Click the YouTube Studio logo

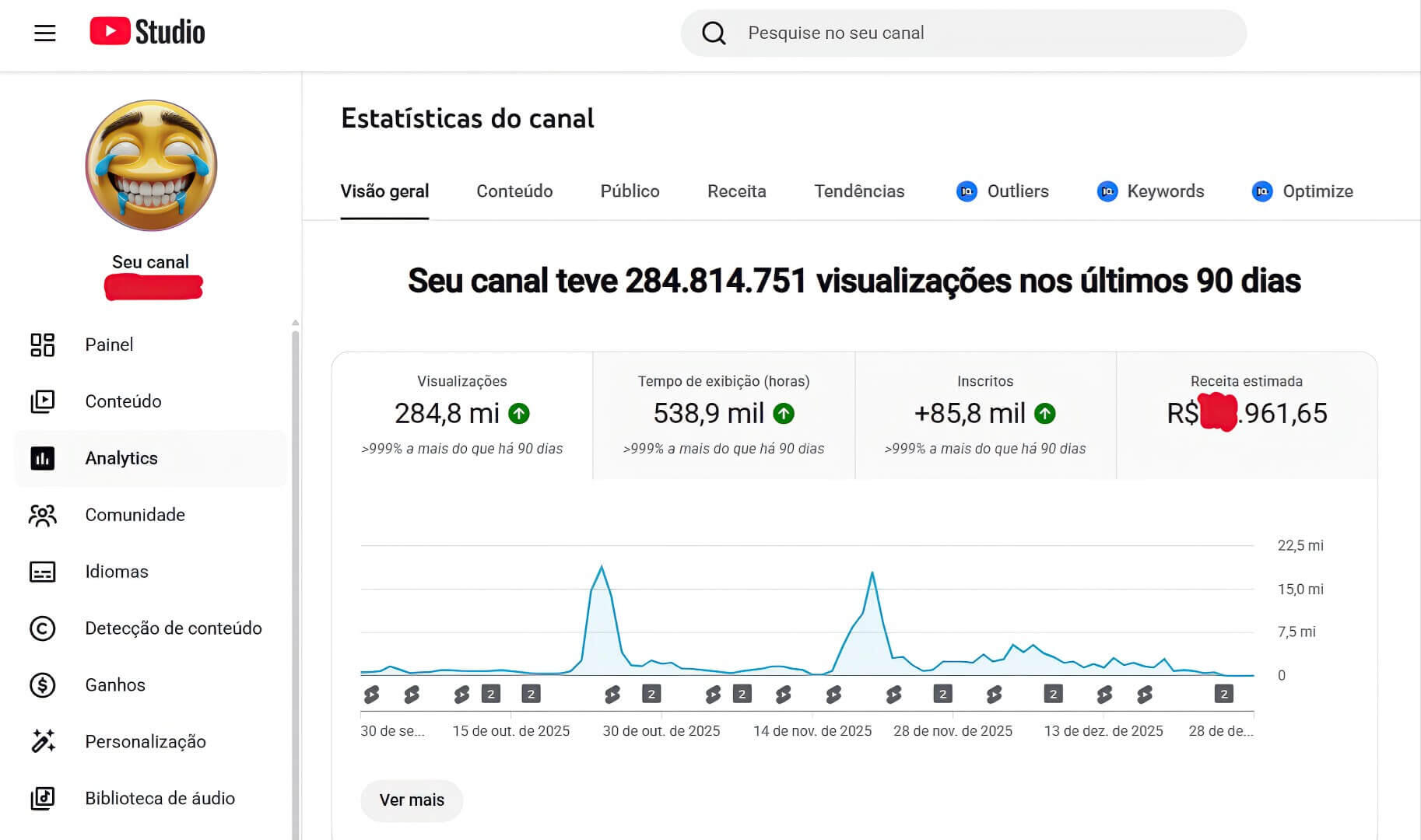(x=147, y=32)
